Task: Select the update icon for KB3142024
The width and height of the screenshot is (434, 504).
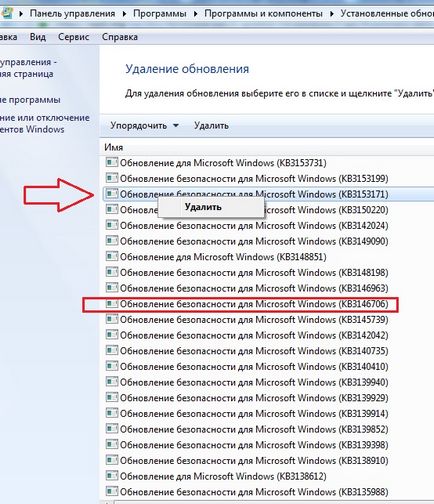Action: pyautogui.click(x=112, y=225)
